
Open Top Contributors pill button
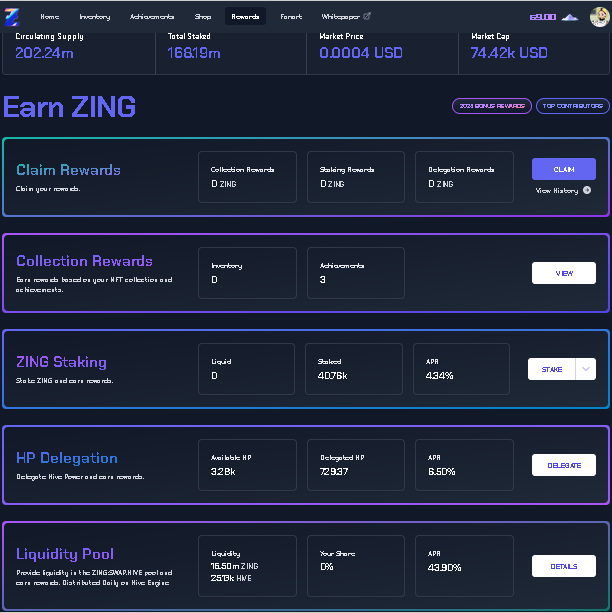click(573, 106)
